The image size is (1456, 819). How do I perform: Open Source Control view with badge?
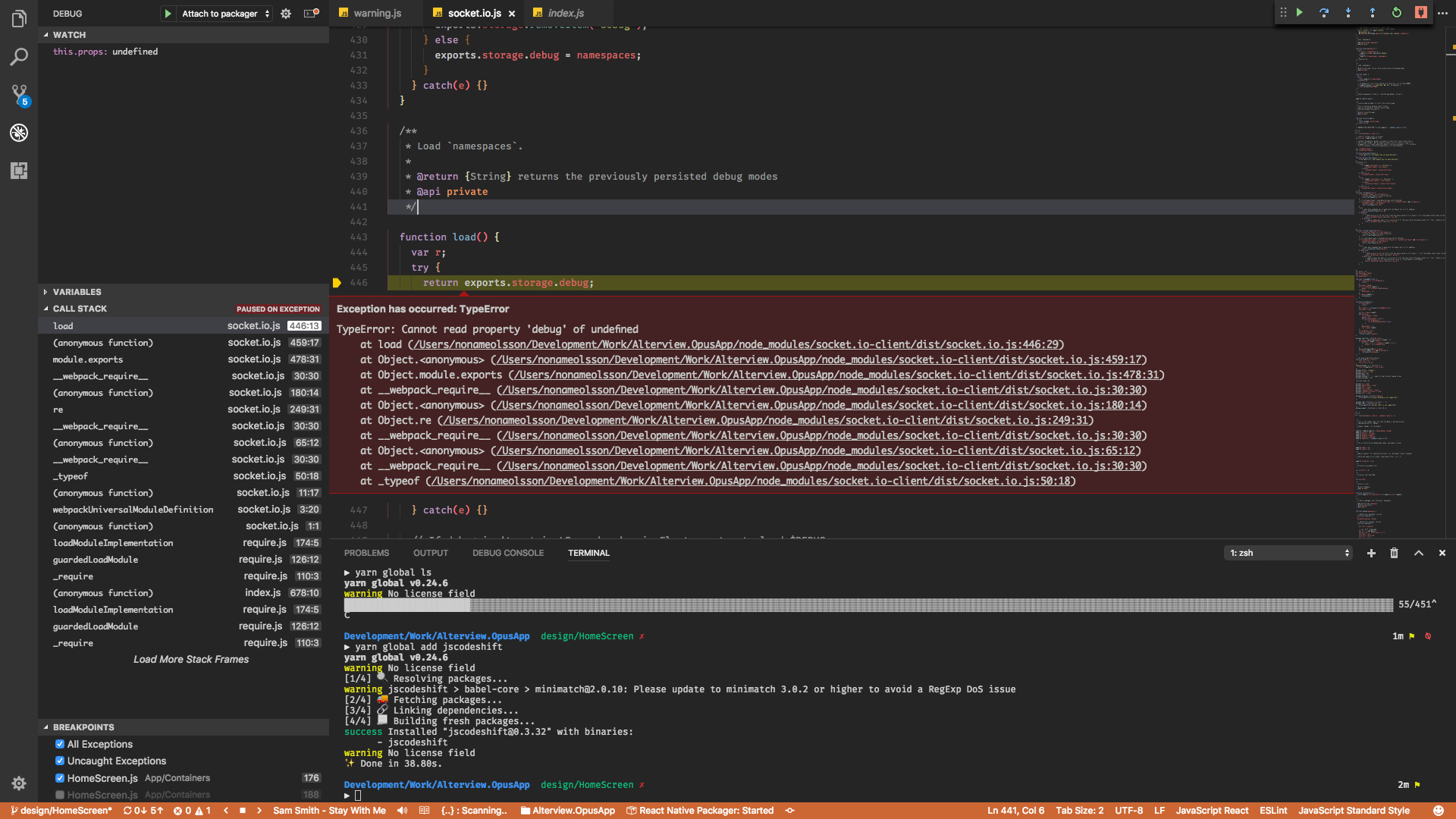(19, 94)
